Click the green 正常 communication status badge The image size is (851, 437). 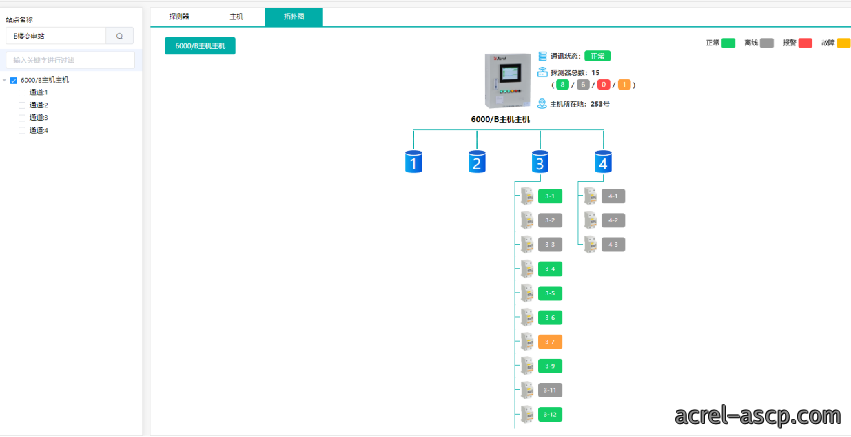pyautogui.click(x=598, y=55)
